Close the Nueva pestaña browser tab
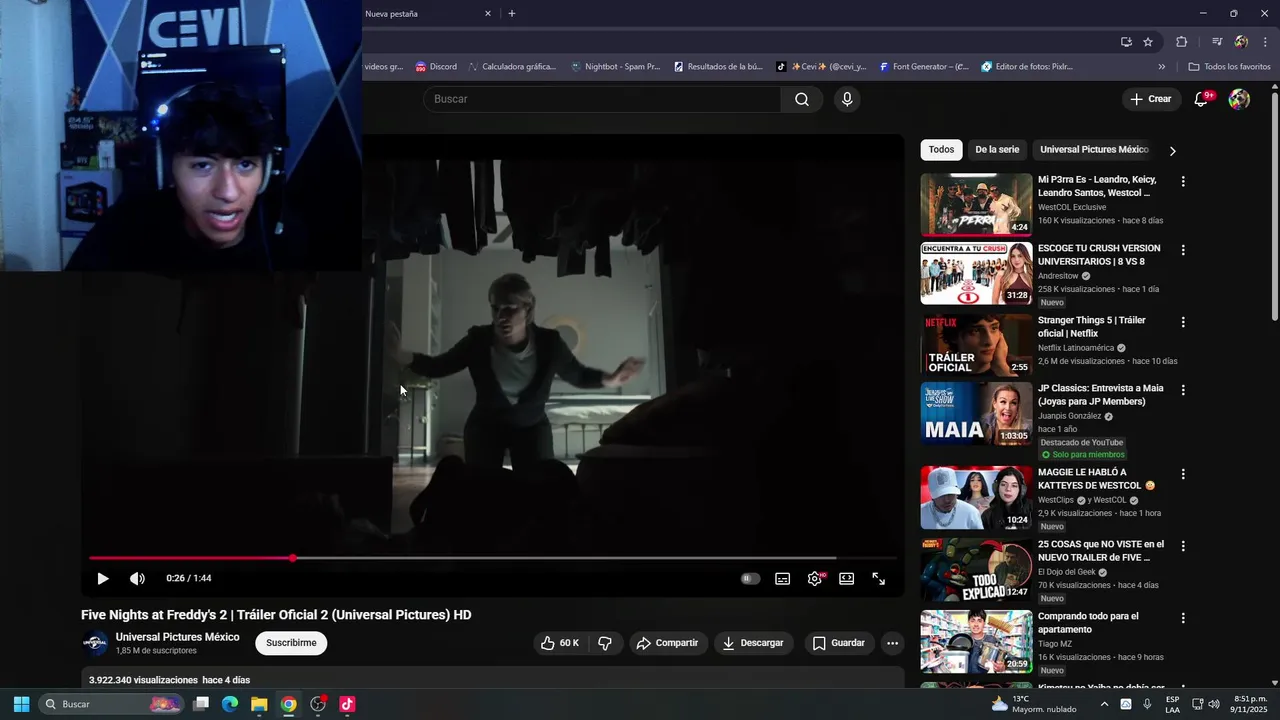 tap(488, 14)
